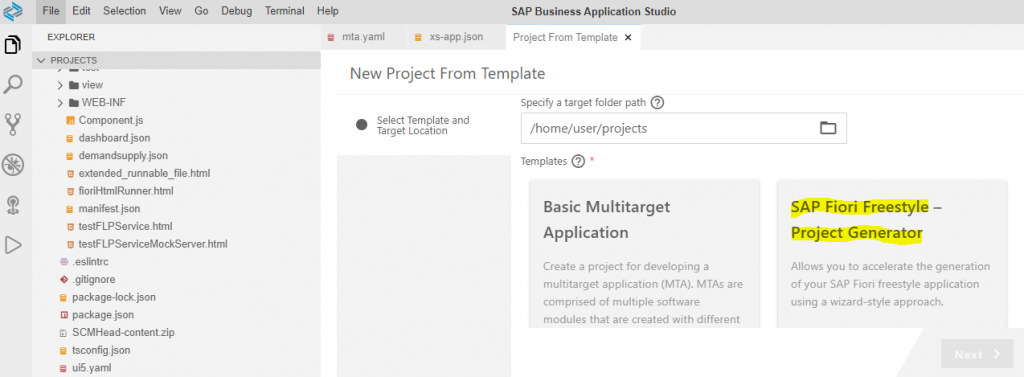The width and height of the screenshot is (1024, 377).
Task: Open the Source Control branch icon
Action: point(13,124)
